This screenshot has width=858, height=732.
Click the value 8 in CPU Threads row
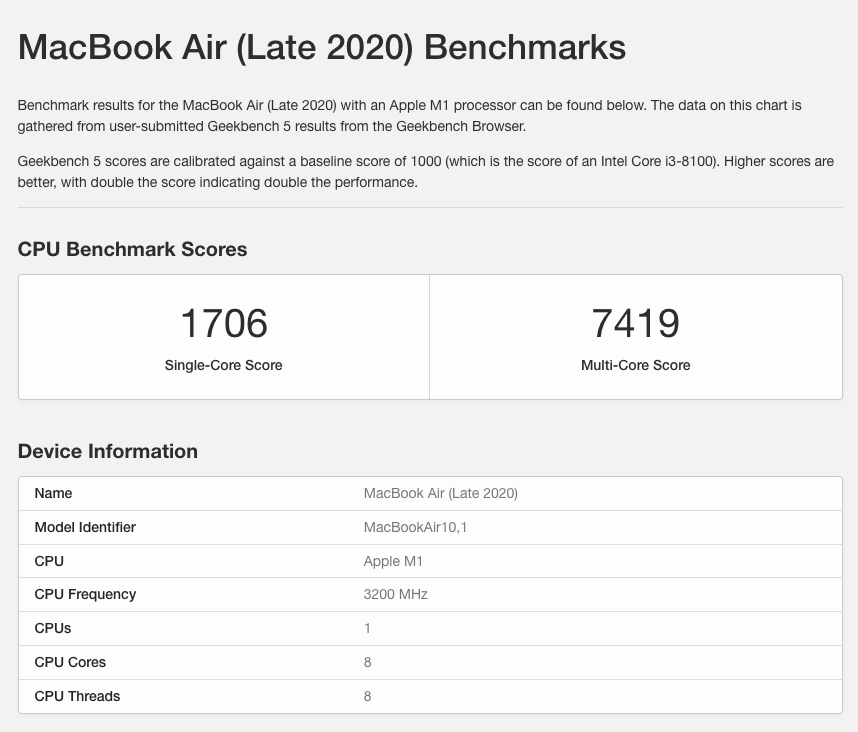[x=367, y=696]
